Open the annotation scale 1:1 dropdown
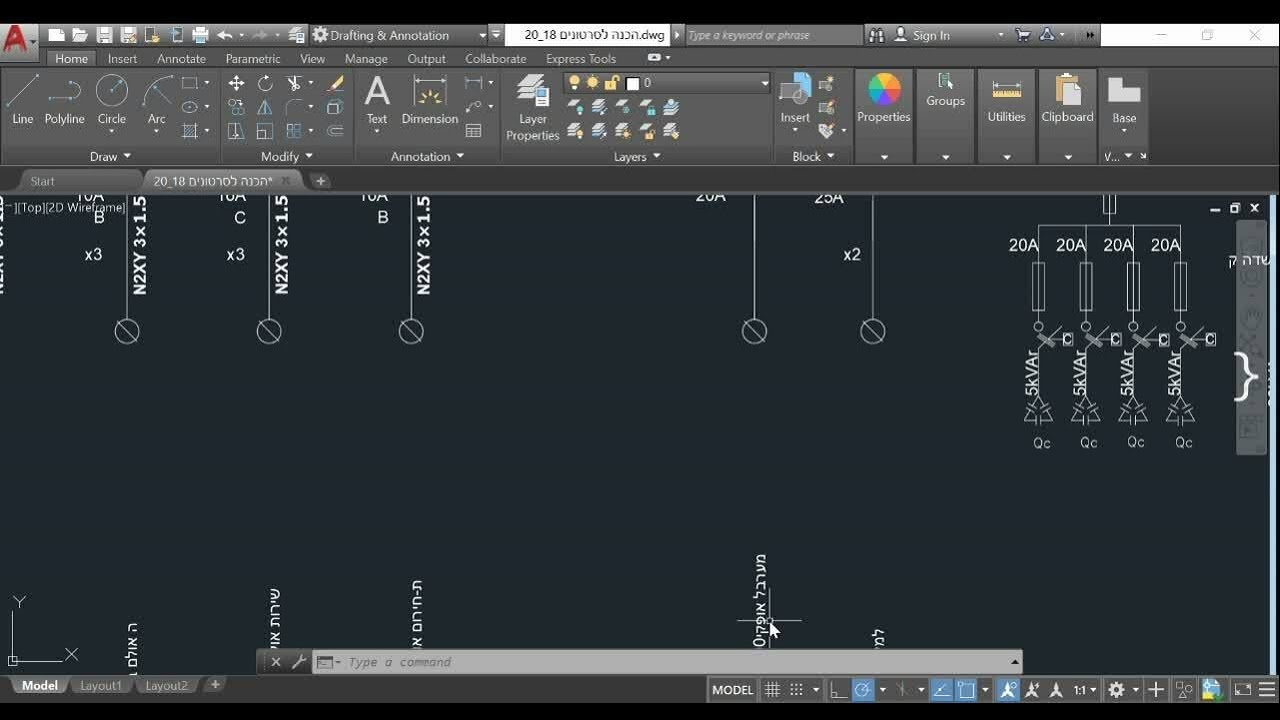Screen dimensions: 1280x720 (x=1084, y=690)
